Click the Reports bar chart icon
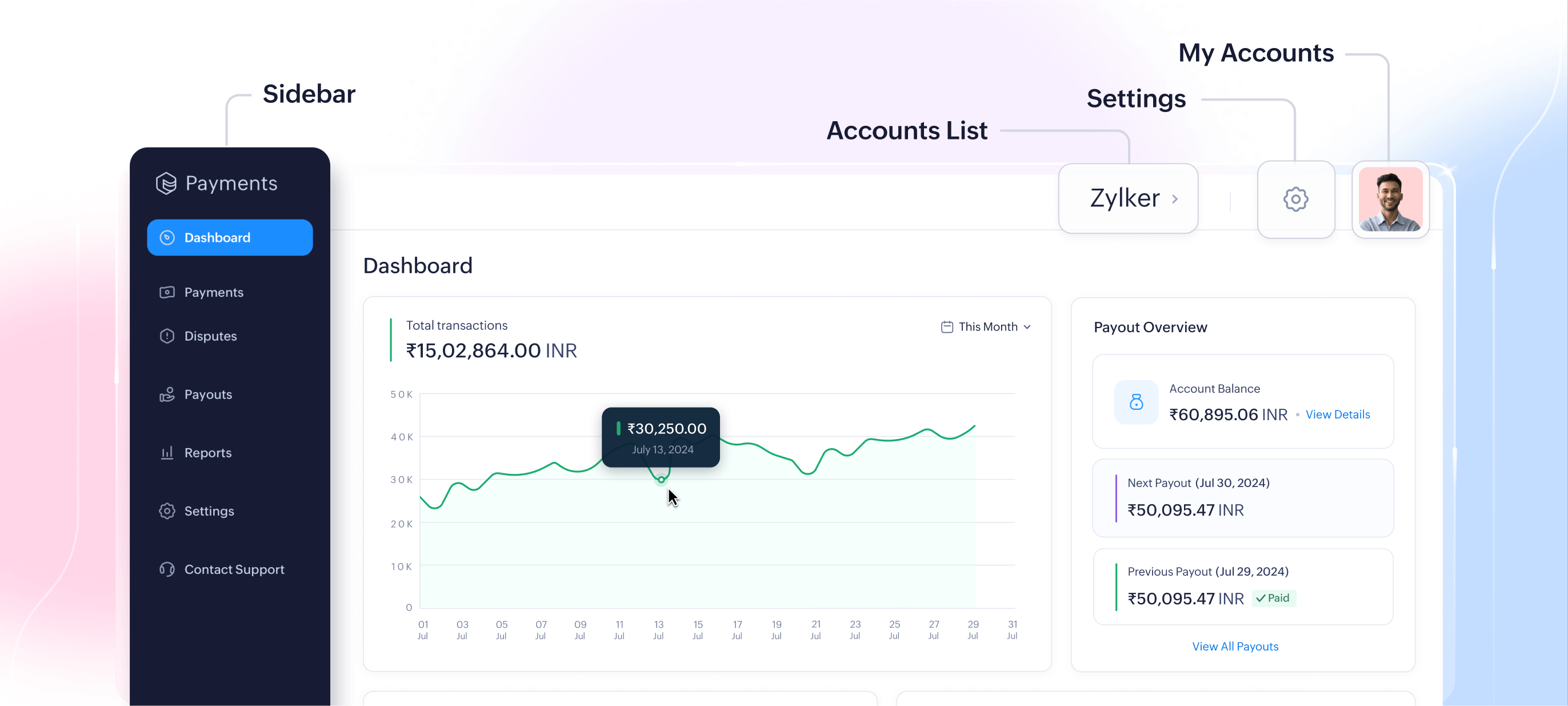Screen dimensions: 1568x706 [167, 453]
